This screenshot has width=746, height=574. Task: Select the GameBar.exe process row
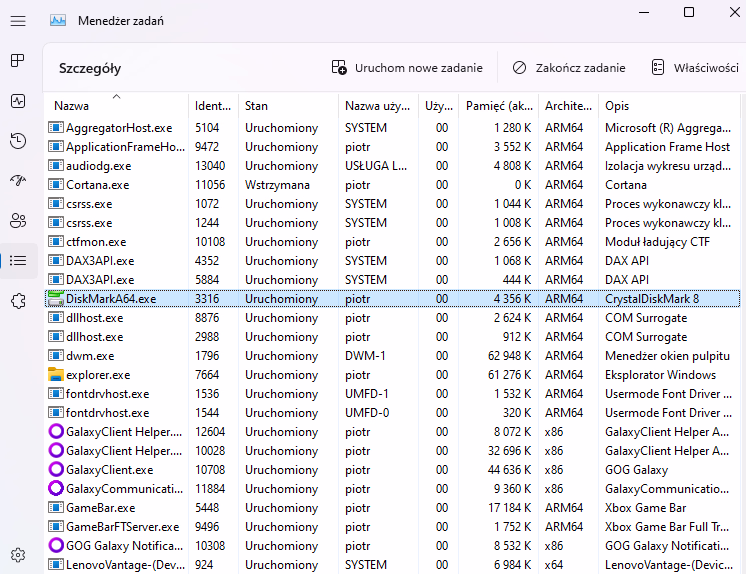pos(99,508)
